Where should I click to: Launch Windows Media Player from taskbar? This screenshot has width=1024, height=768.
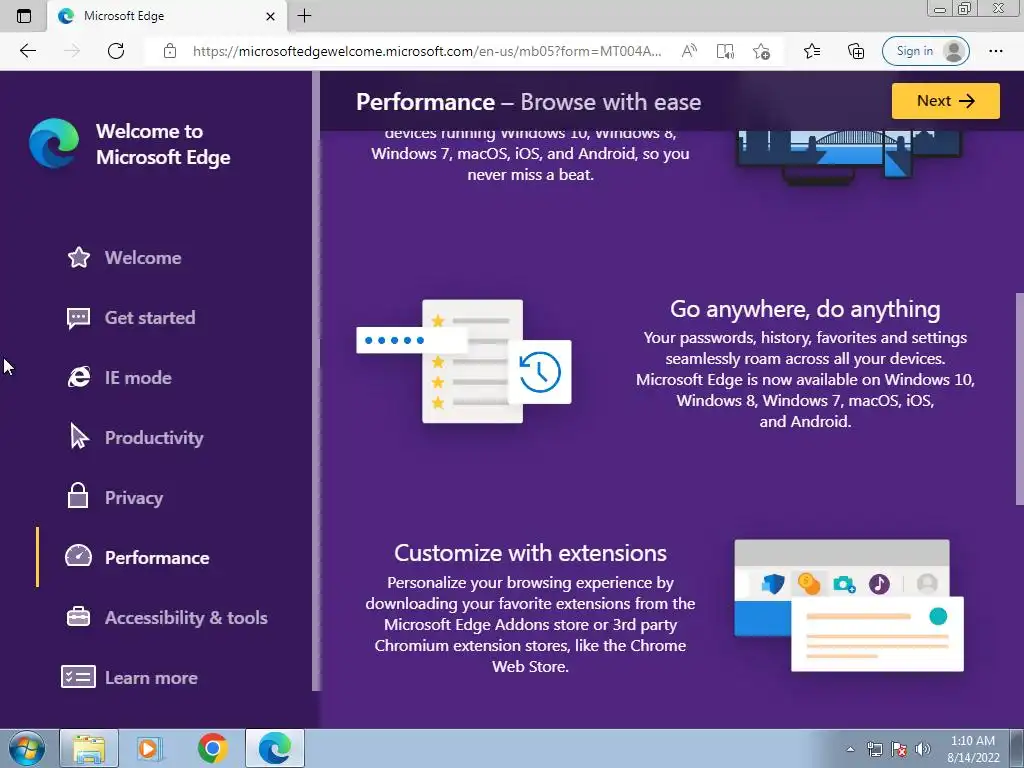pyautogui.click(x=150, y=748)
